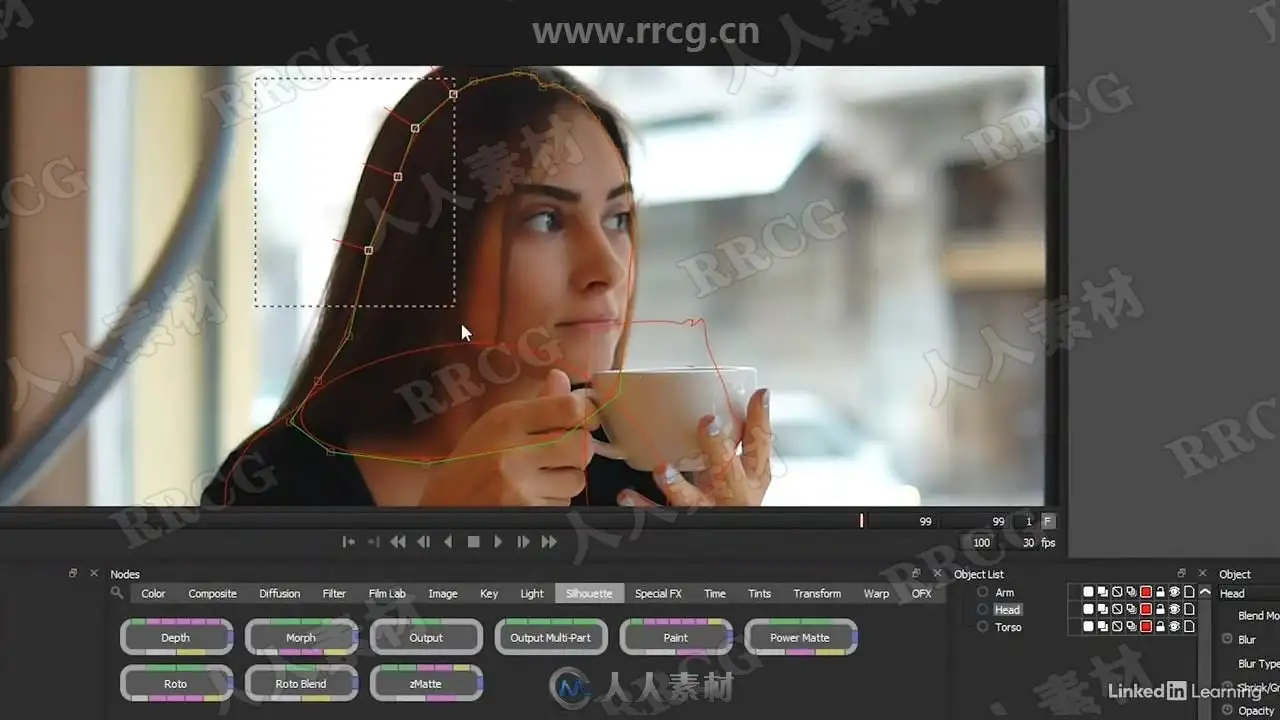The width and height of the screenshot is (1280, 720).
Task: Toggle the lock icon on the Head row
Action: (x=1160, y=609)
